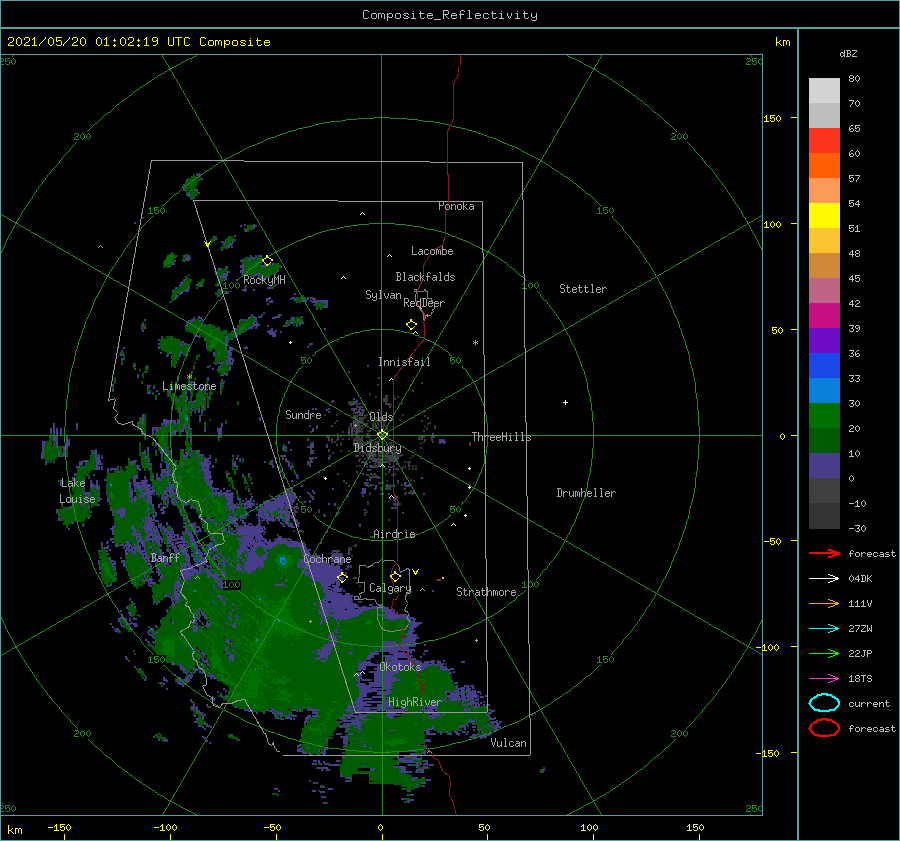Pick the magenta swatch between 42 and 39
Viewport: 900px width, 841px height.
click(824, 316)
